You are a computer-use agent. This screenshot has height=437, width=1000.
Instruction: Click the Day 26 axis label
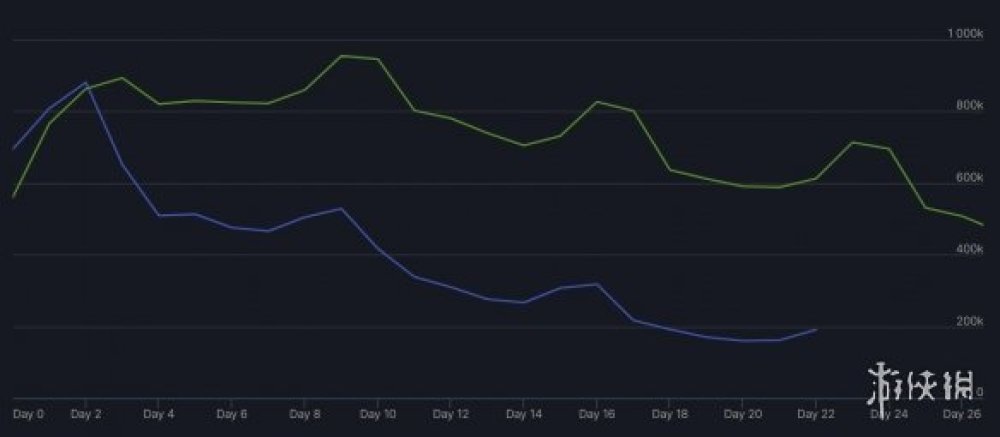(961, 412)
